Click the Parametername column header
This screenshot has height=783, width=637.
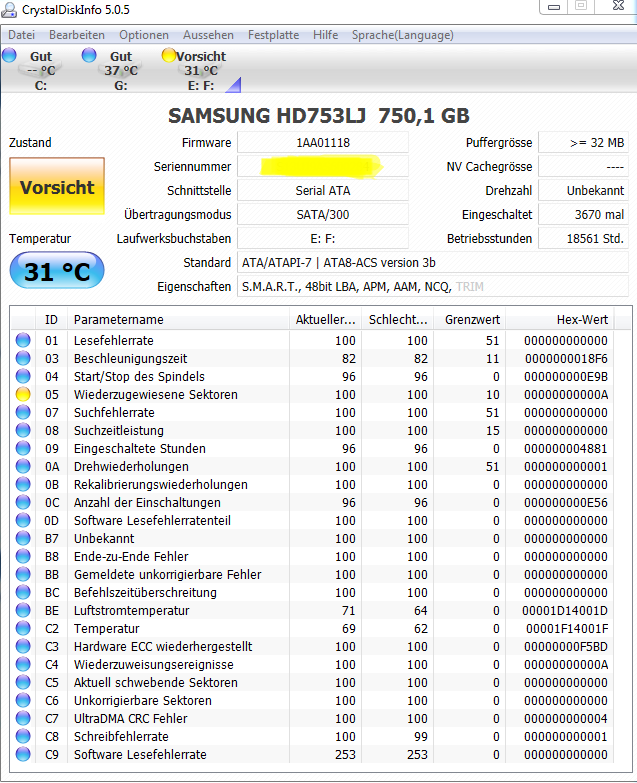178,320
